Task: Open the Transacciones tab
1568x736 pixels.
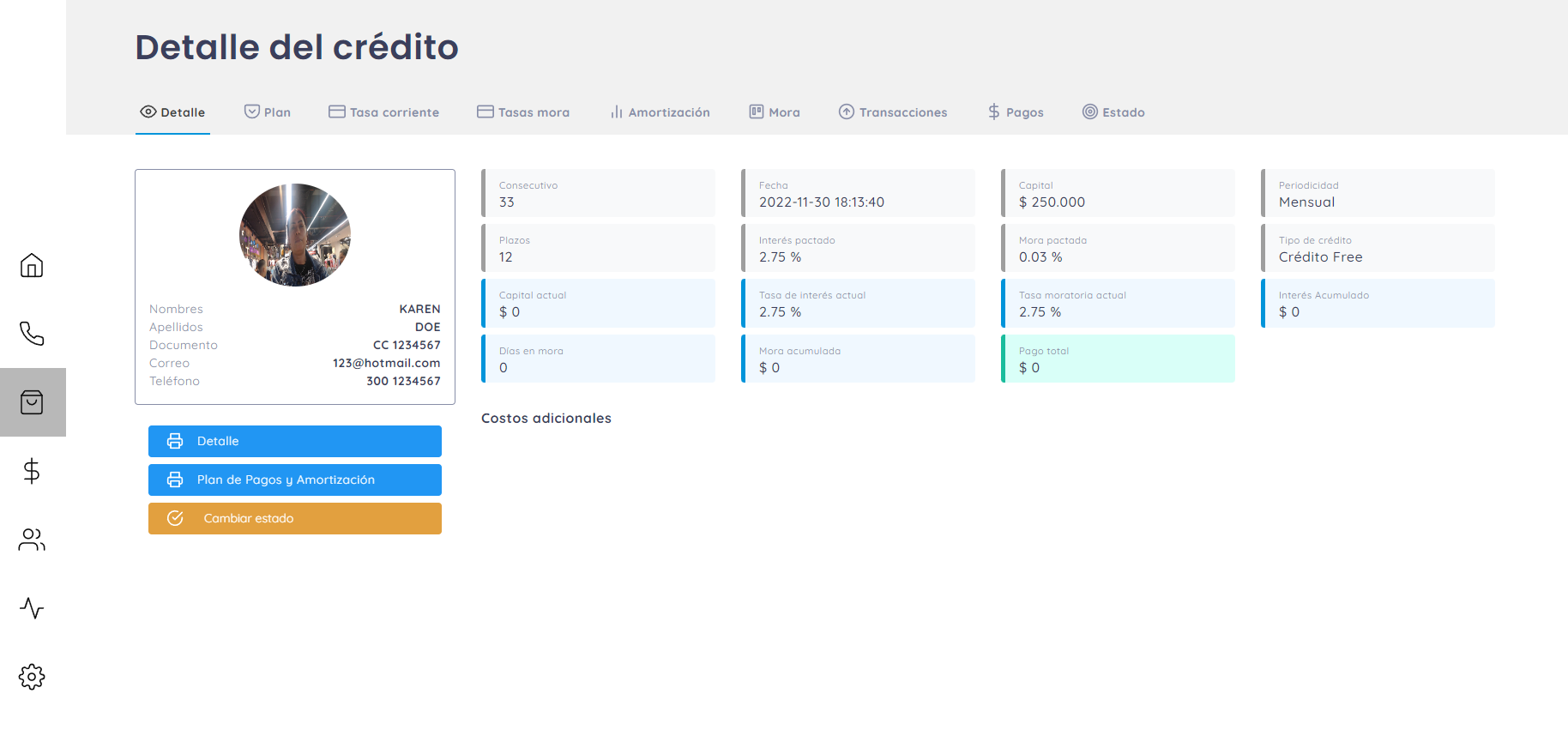Action: 893,112
